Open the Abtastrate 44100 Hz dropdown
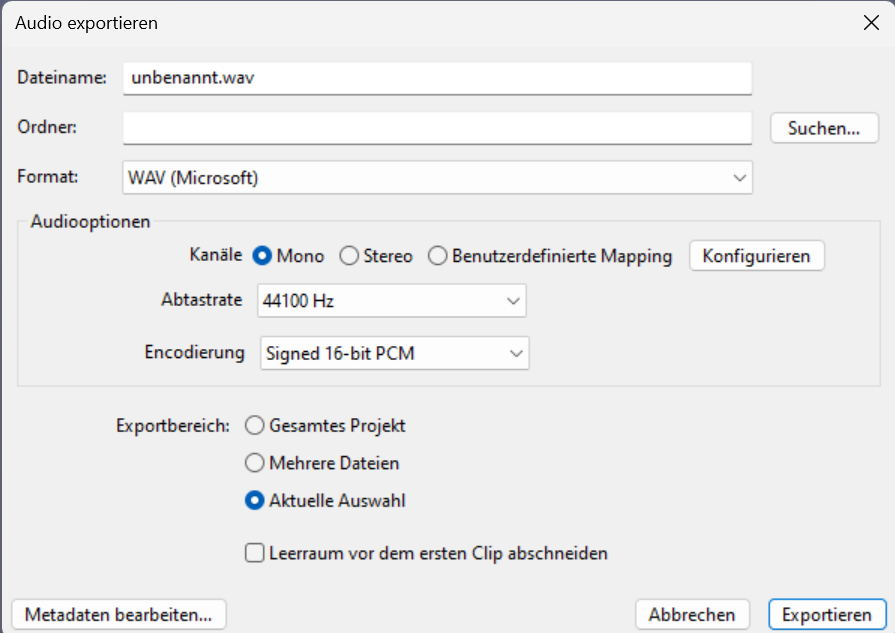This screenshot has width=895, height=633. pos(392,300)
